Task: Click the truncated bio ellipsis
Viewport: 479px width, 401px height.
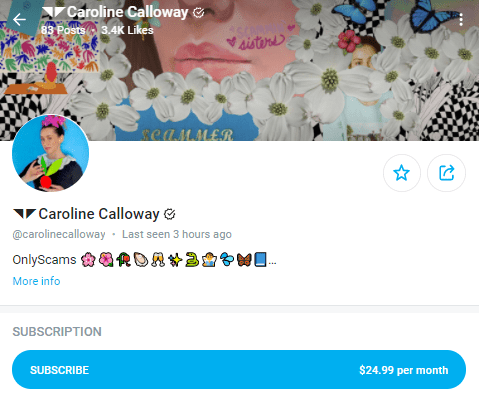Action: 272,262
